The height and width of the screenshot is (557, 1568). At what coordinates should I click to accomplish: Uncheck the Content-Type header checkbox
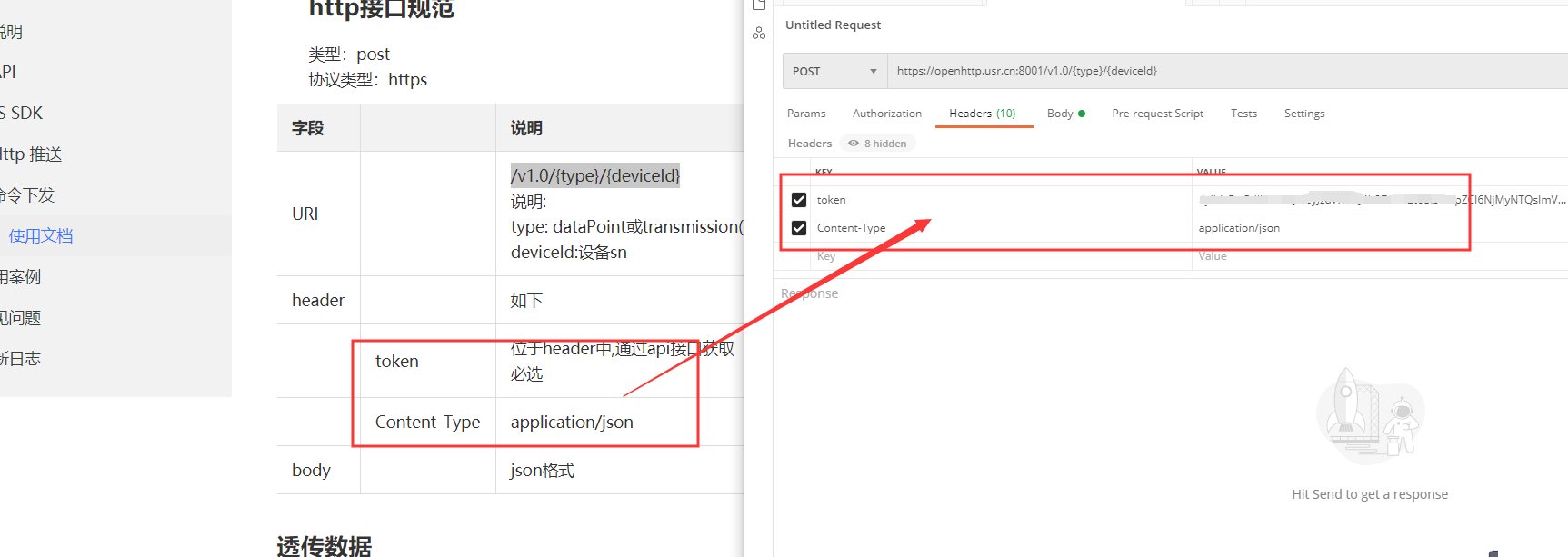(x=799, y=228)
